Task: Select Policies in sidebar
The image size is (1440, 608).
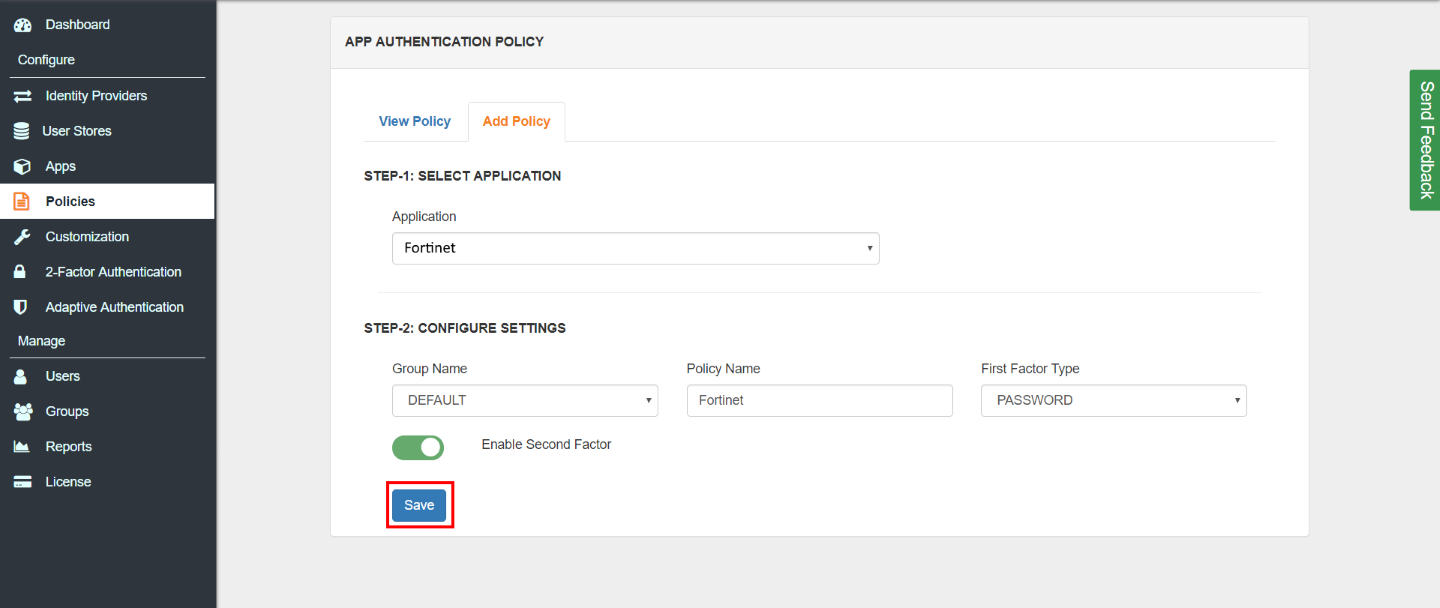Action: [x=107, y=201]
